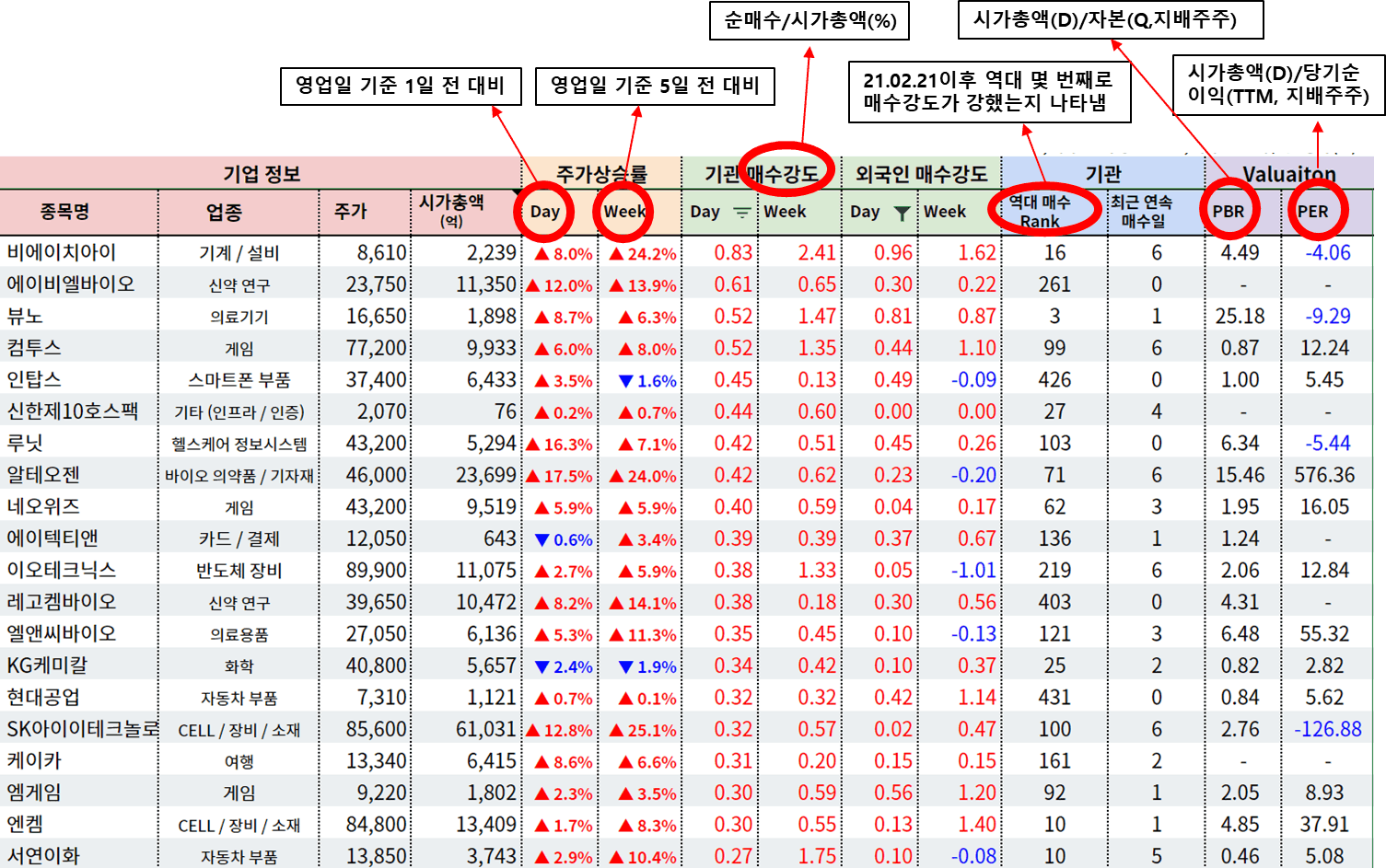The height and width of the screenshot is (868, 1386).
Task: Click the 네오위즈 stock name cell
Action: click(43, 506)
